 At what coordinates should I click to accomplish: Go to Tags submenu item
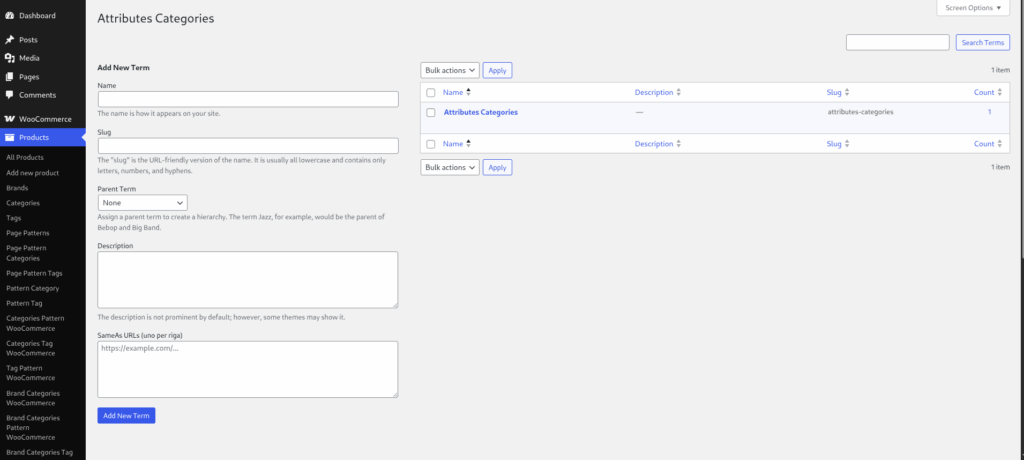point(14,218)
